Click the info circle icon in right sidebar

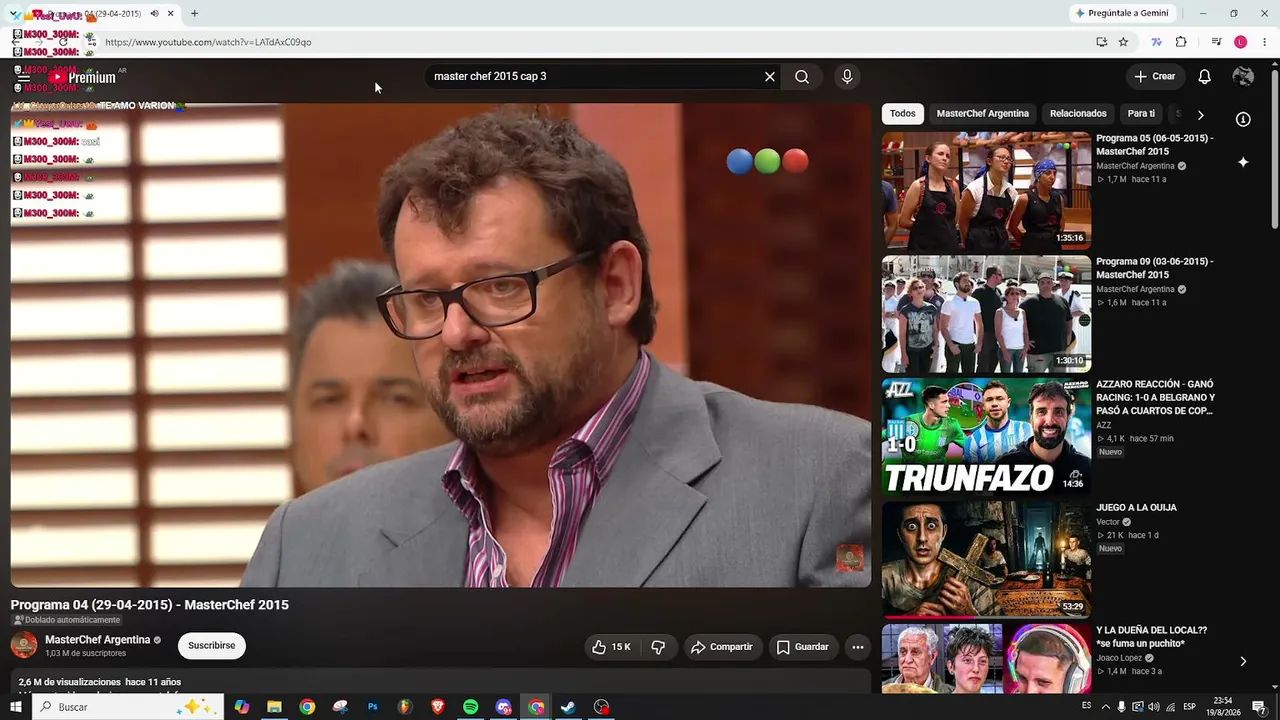[1243, 119]
